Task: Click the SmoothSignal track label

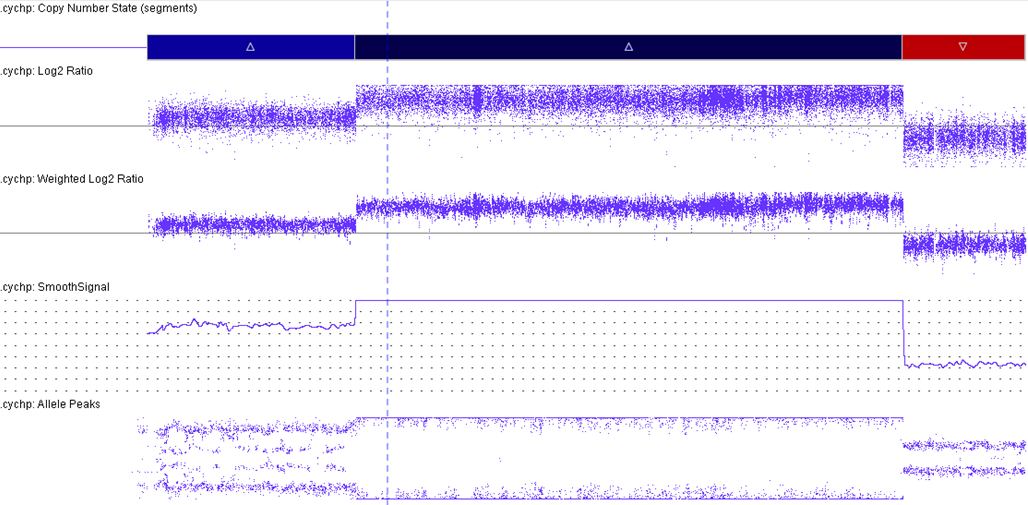Action: [55, 287]
